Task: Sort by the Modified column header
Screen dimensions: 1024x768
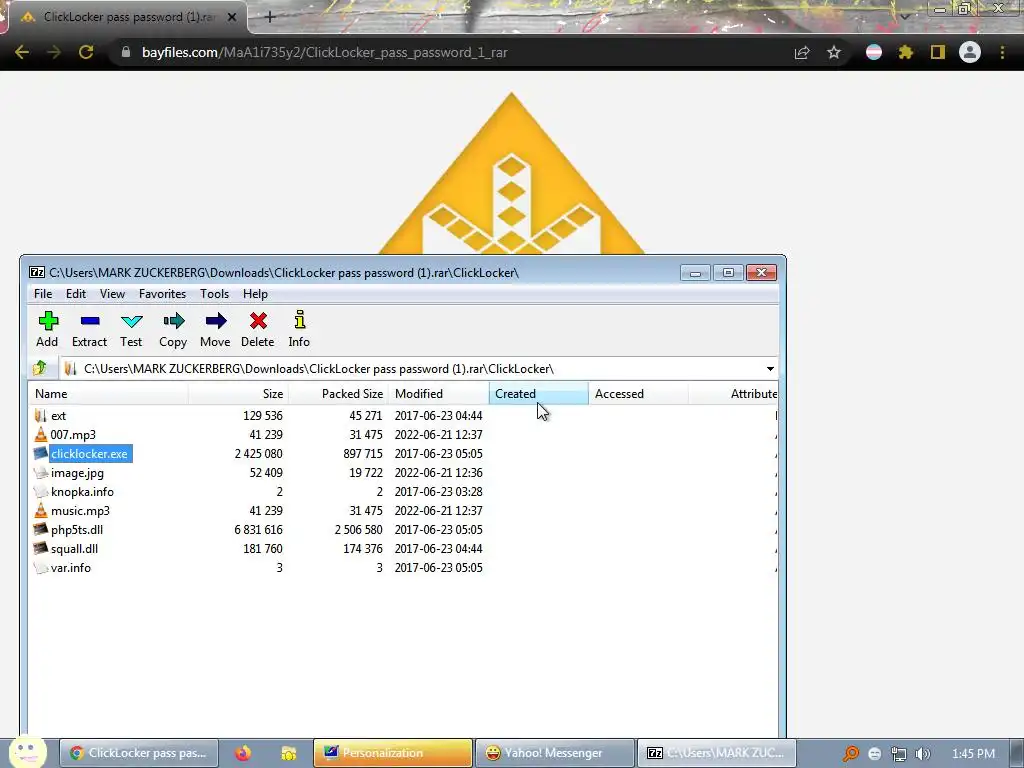Action: 438,394
